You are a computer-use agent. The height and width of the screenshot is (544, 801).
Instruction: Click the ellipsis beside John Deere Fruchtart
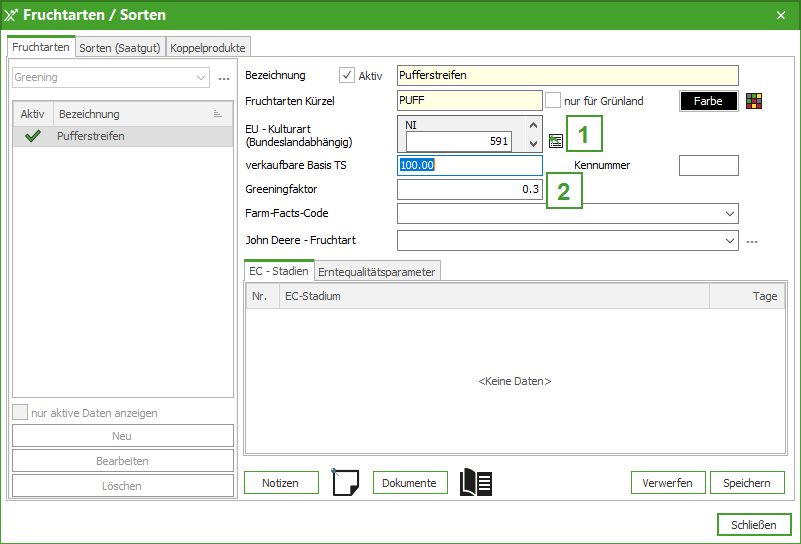752,241
